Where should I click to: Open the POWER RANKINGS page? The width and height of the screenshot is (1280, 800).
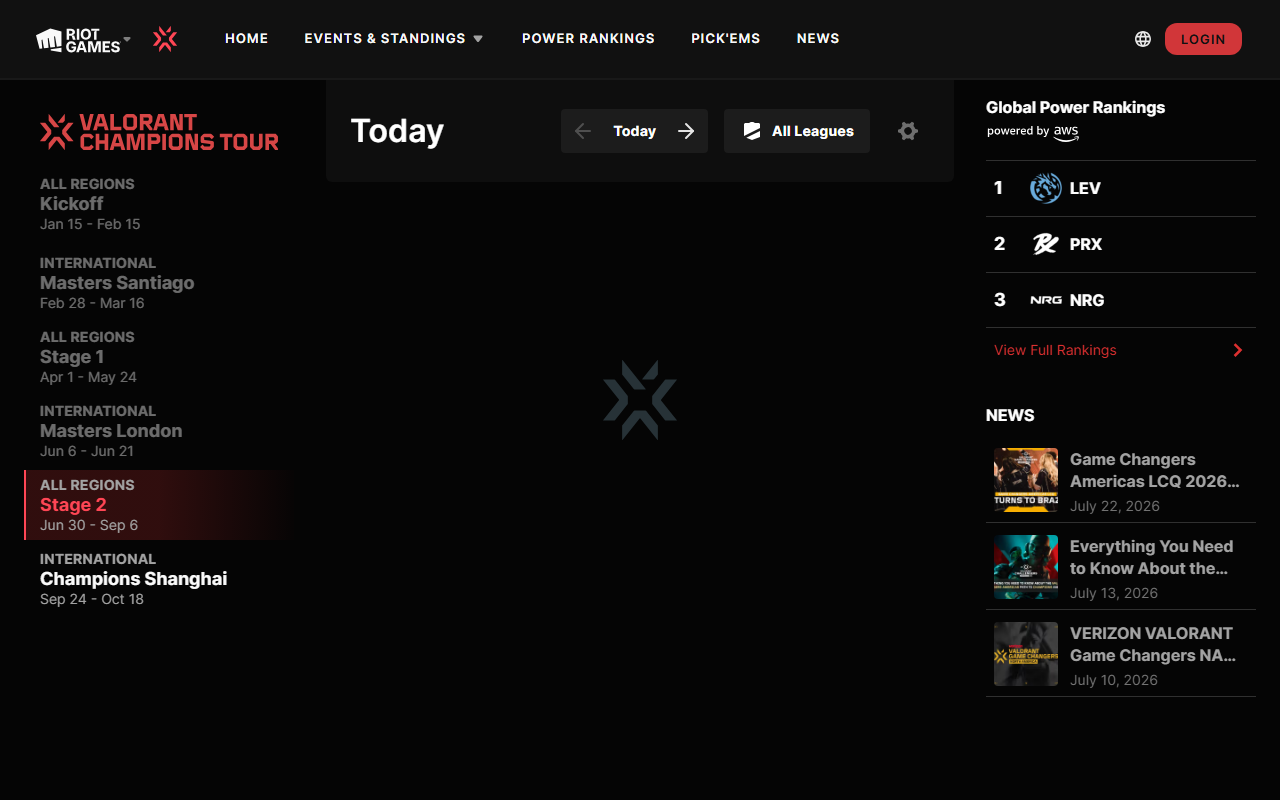[588, 39]
